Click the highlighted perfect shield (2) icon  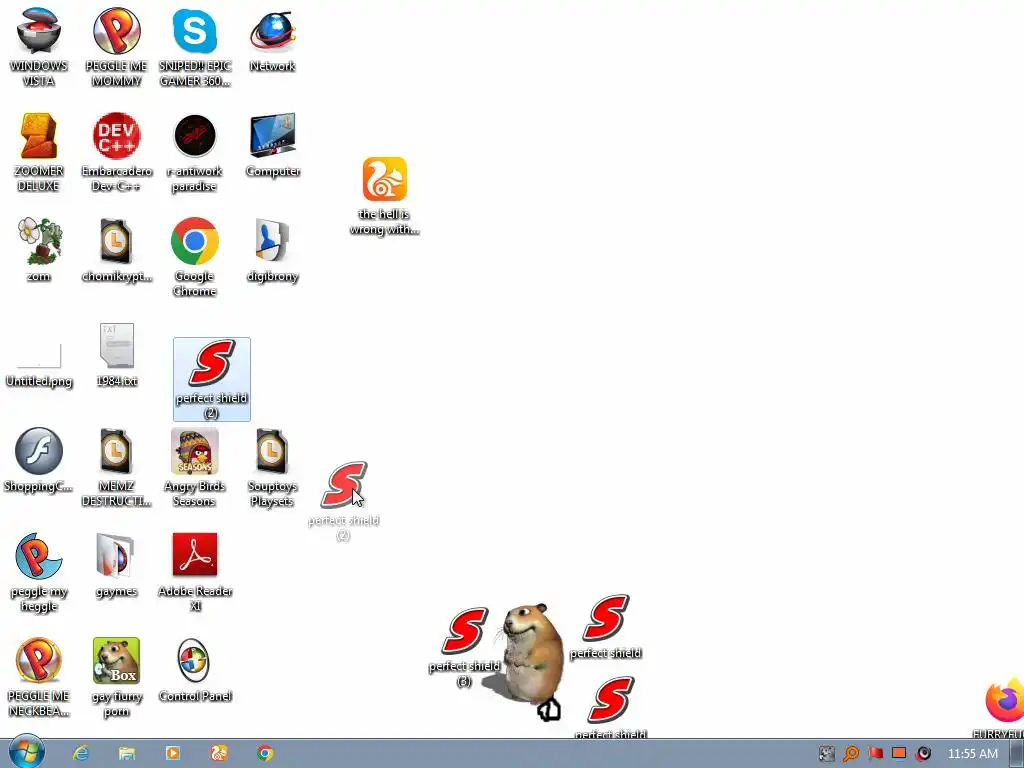pyautogui.click(x=212, y=379)
